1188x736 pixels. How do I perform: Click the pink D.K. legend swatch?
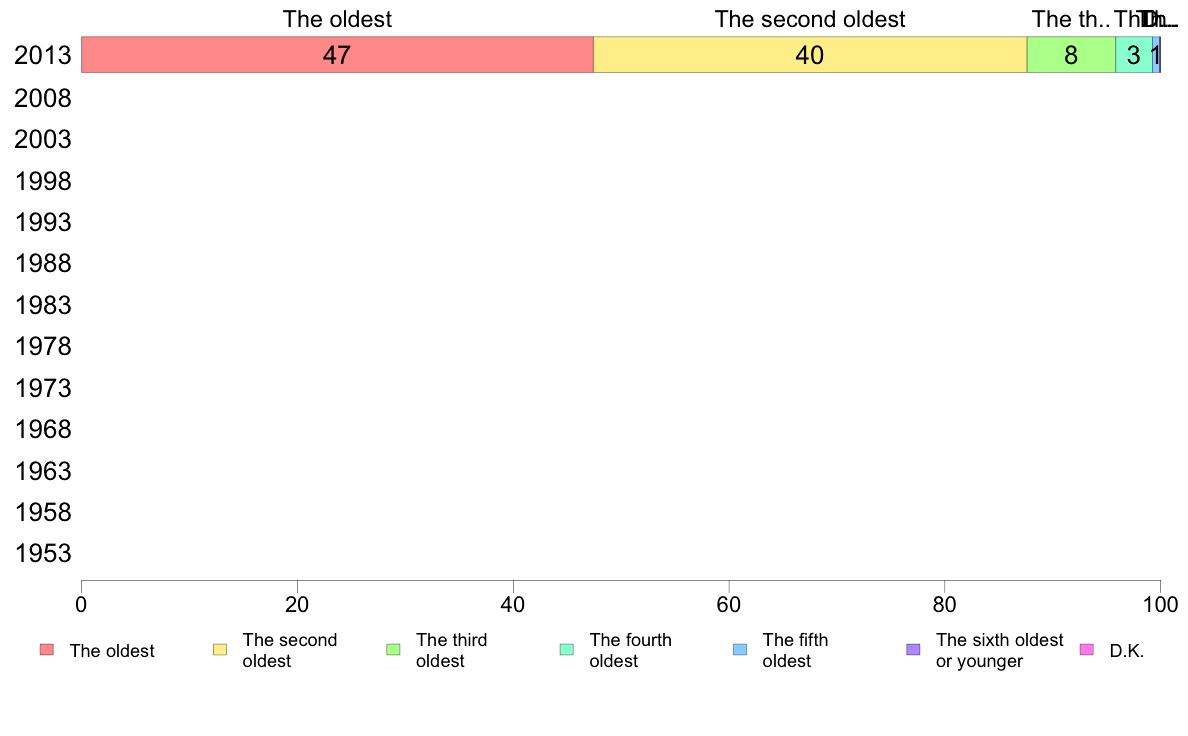coord(1086,650)
